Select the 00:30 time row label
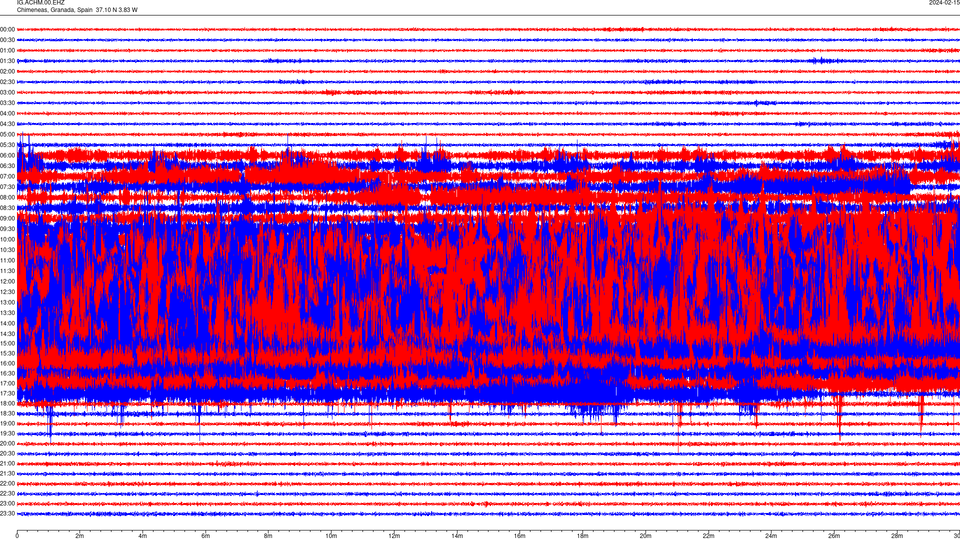The height and width of the screenshot is (540, 960). pyautogui.click(x=7, y=40)
